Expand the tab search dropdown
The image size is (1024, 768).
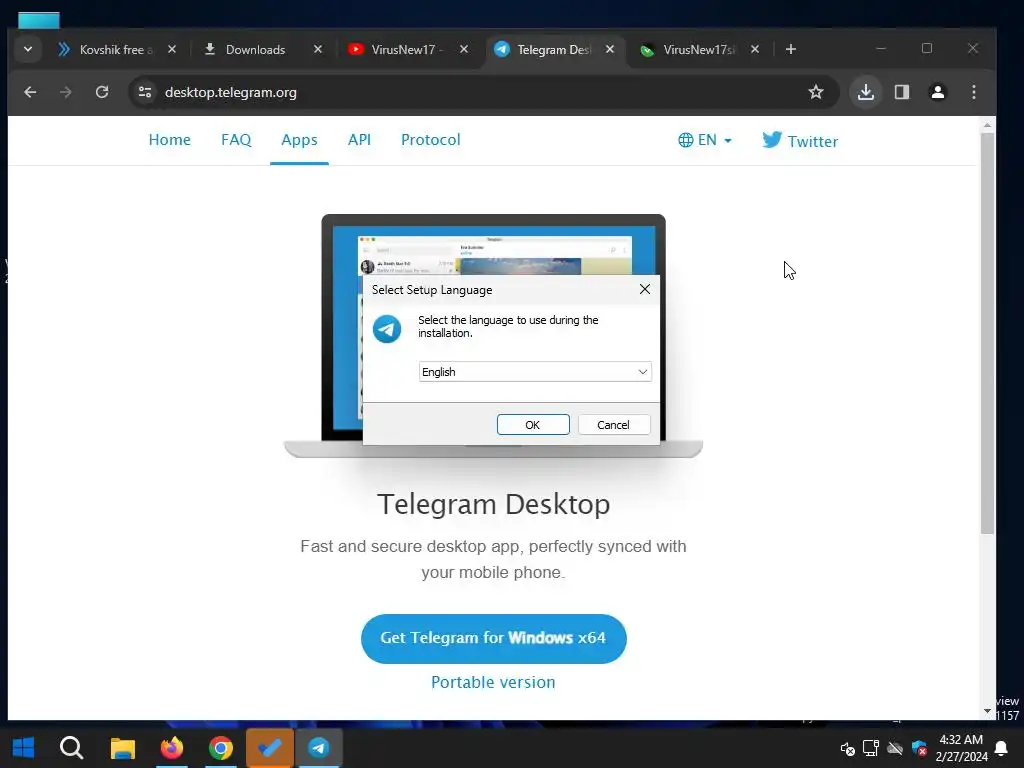tap(28, 49)
